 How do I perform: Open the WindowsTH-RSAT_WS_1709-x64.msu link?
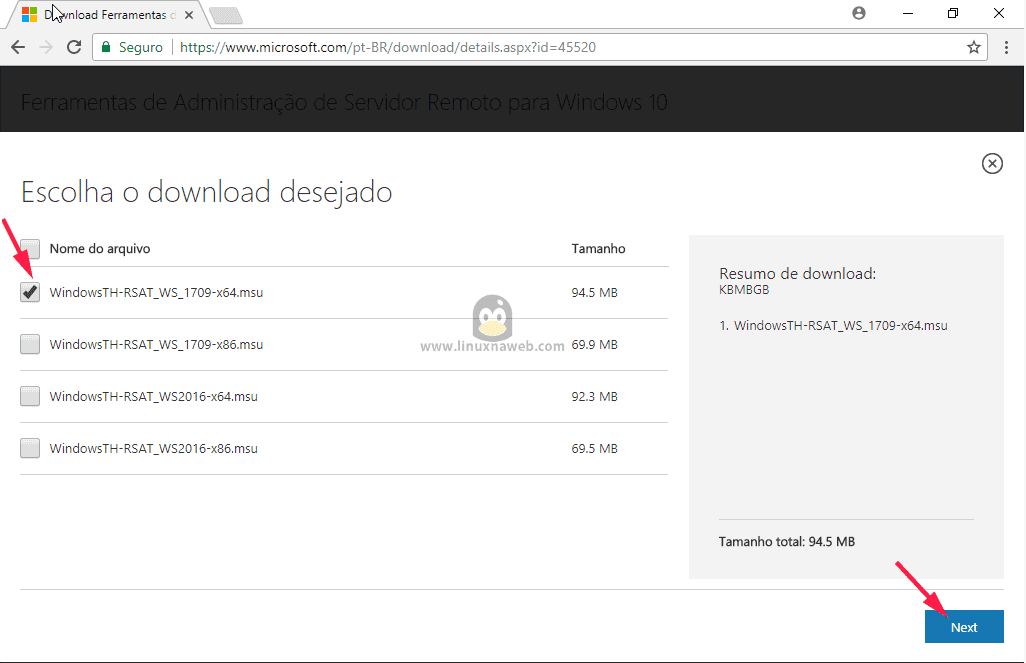click(158, 292)
